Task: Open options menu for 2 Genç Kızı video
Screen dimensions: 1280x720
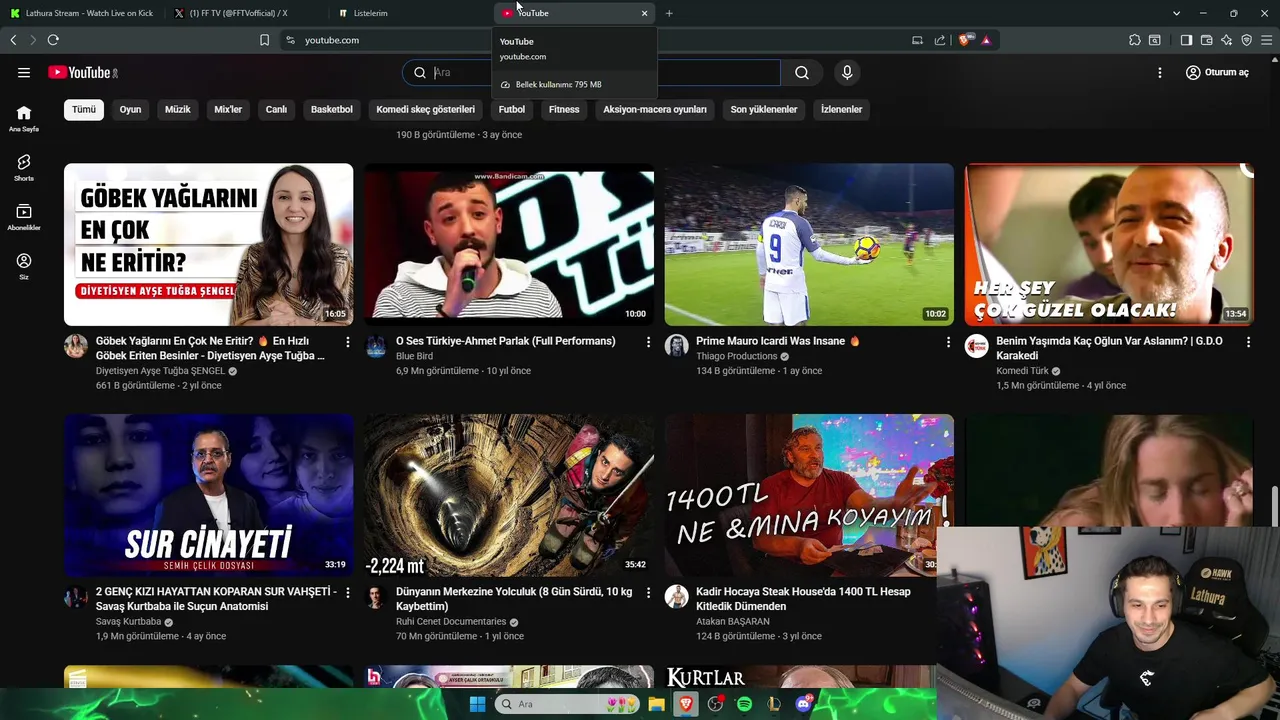Action: (x=348, y=592)
